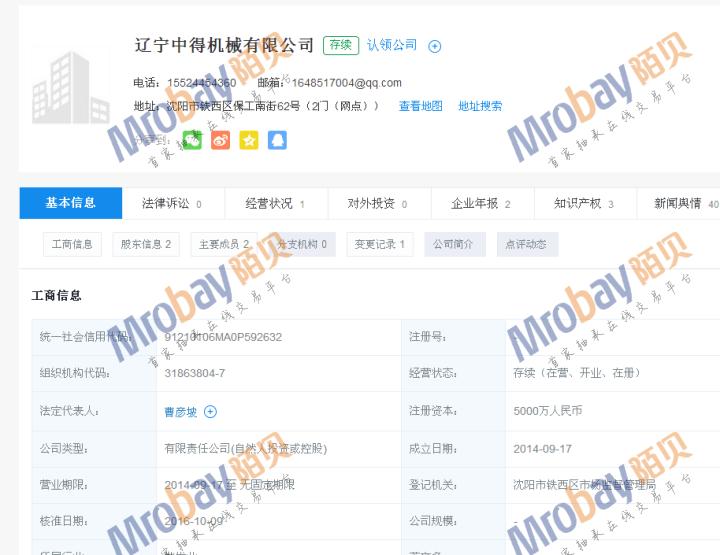Open 查看地图 to view map
Viewport: 720px width, 555px height.
point(420,106)
